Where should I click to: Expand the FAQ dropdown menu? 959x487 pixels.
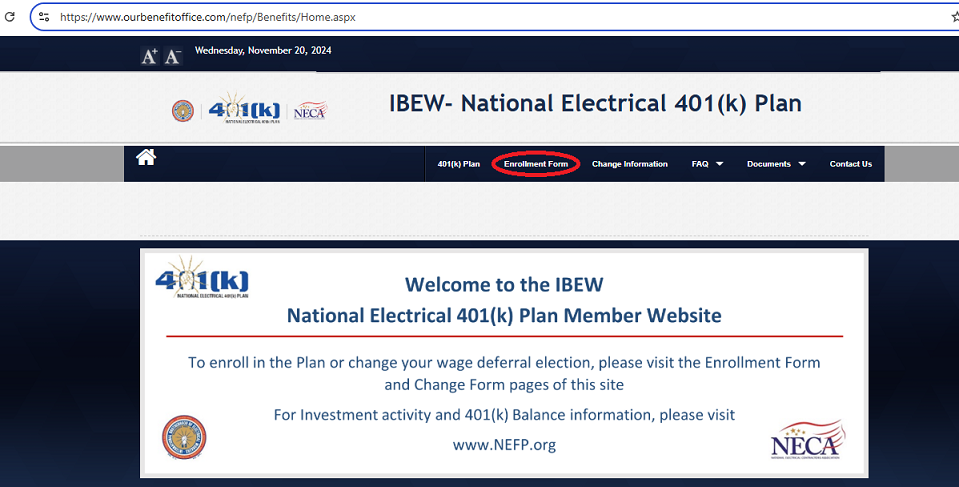pos(707,164)
